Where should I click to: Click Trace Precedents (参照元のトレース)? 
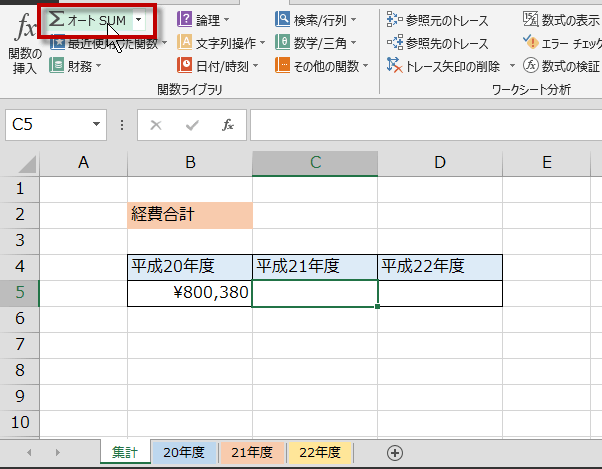(438, 20)
